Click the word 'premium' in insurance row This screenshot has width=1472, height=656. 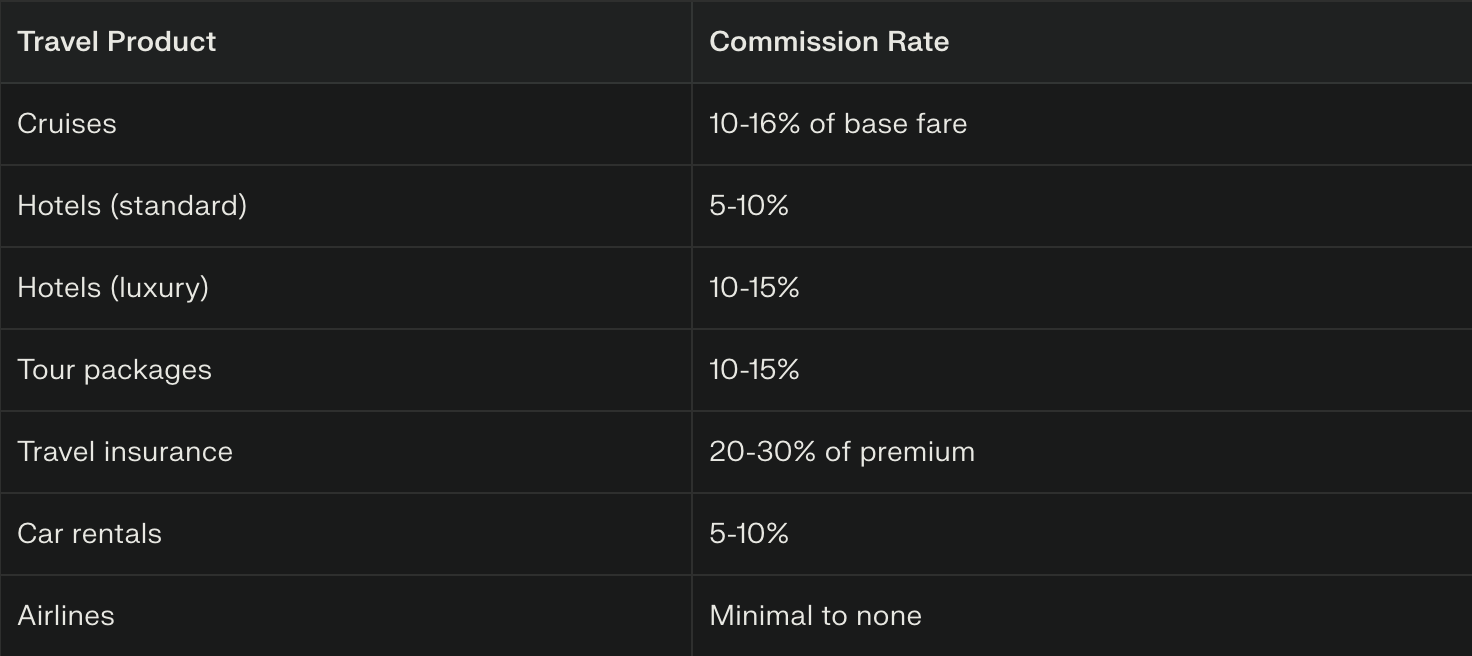pyautogui.click(x=917, y=451)
